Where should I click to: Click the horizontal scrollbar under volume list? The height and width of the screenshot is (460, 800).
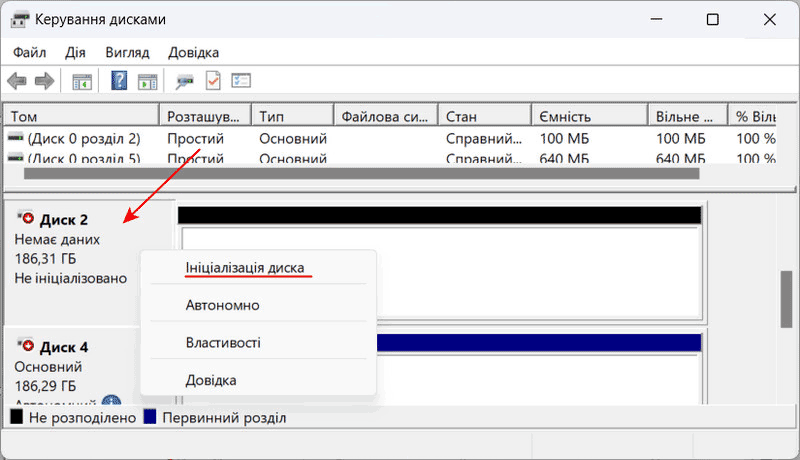(360, 173)
